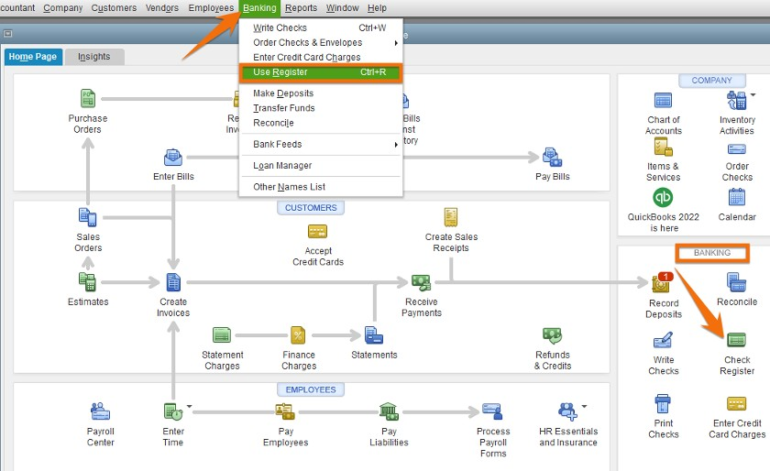Click the Statements icon

374,335
